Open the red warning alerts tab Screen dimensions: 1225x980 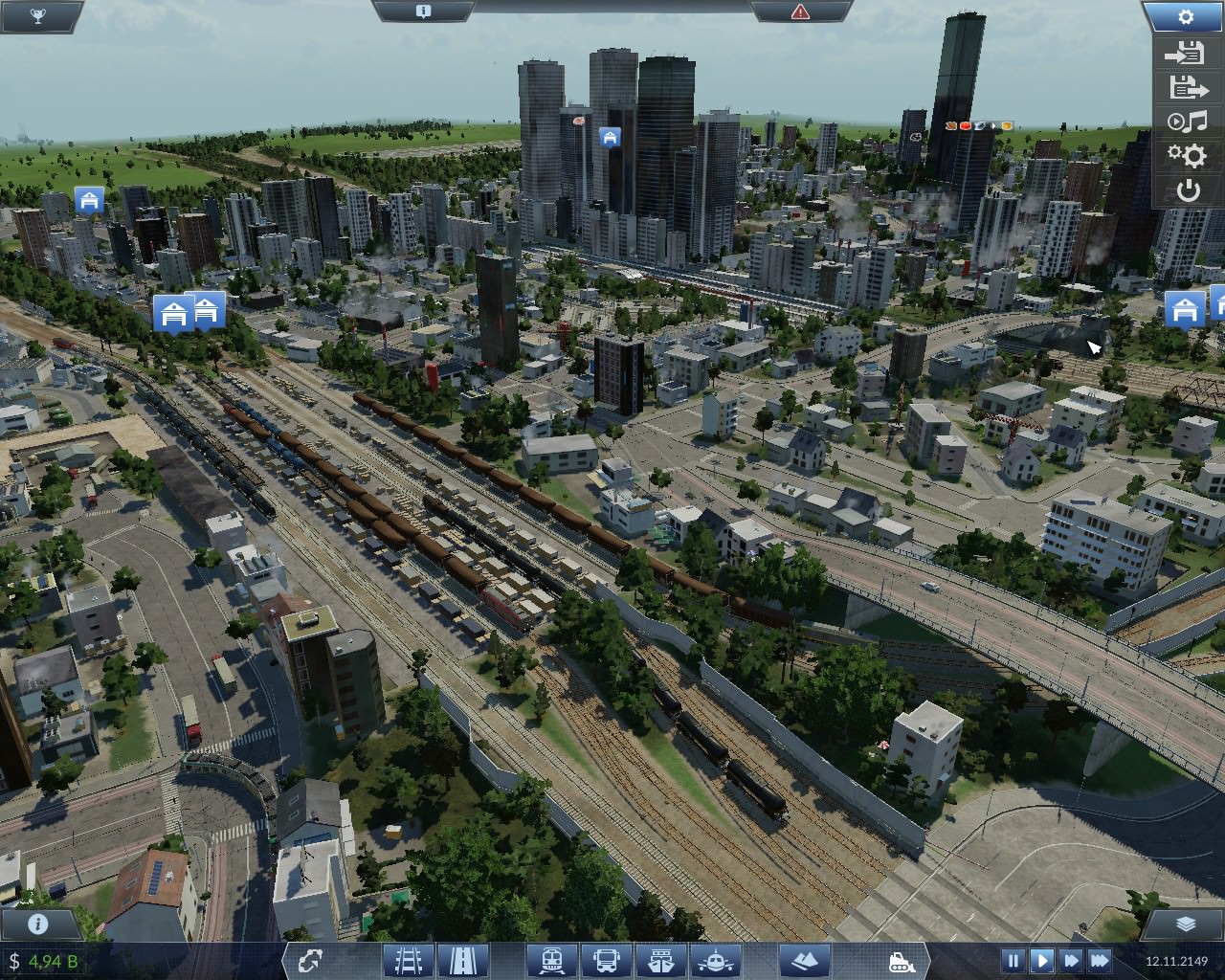coord(800,11)
